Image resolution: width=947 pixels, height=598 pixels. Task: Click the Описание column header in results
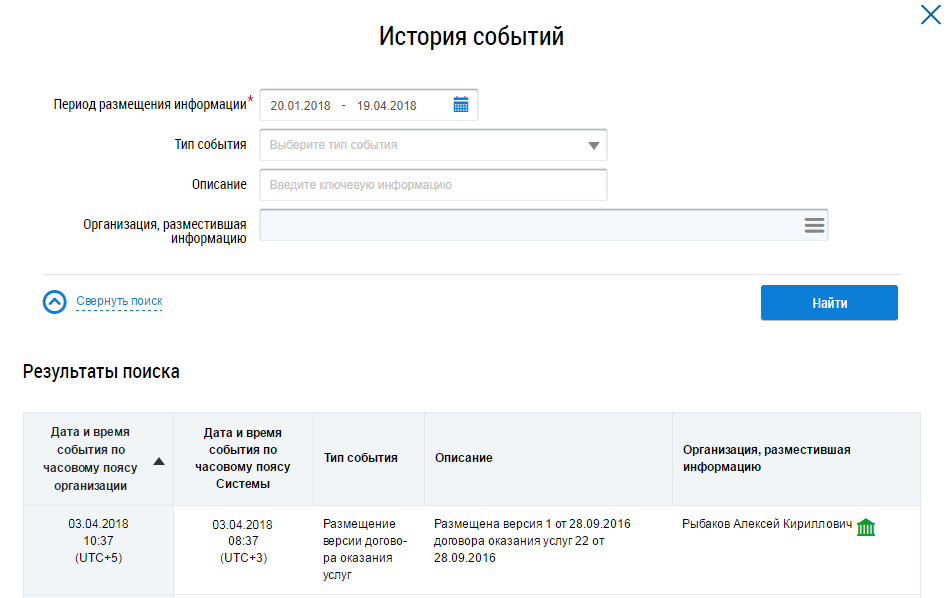pos(464,458)
